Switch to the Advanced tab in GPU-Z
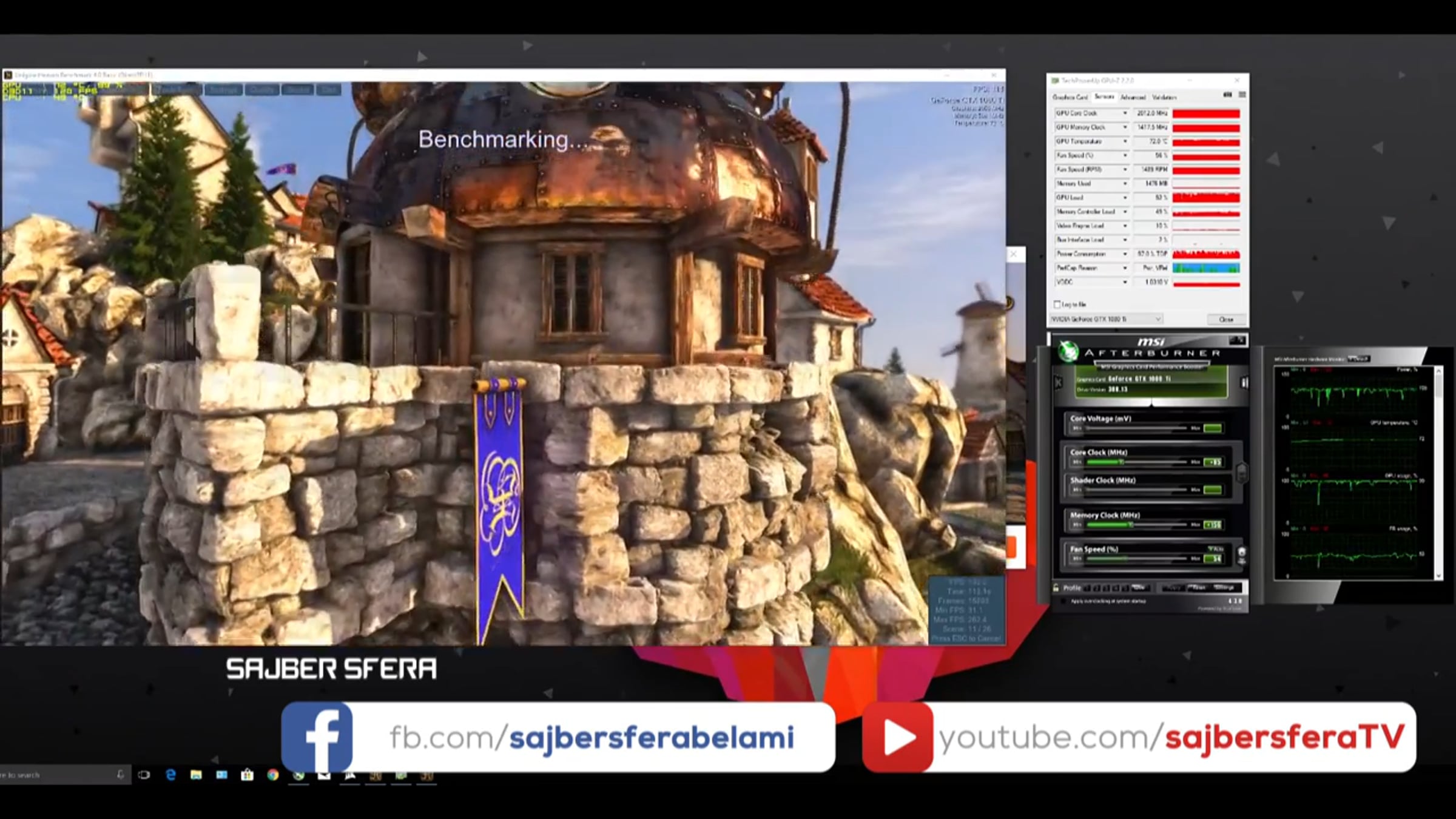Viewport: 1456px width, 819px height. tap(1133, 97)
